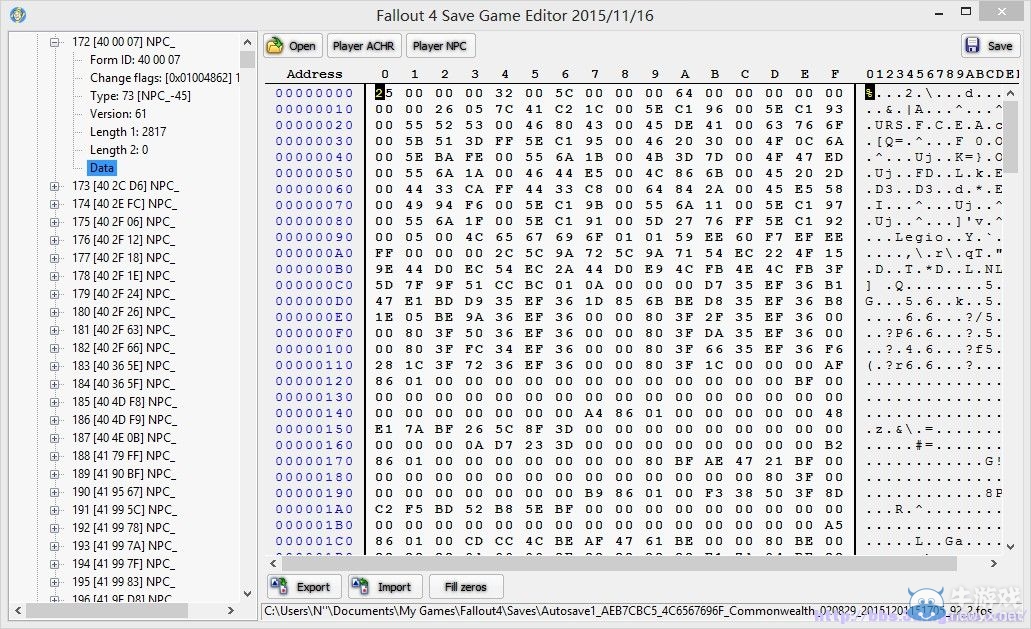Click the tree panel vertical scrollbar thumb
Screen dimensions: 1031x629
tap(247, 60)
